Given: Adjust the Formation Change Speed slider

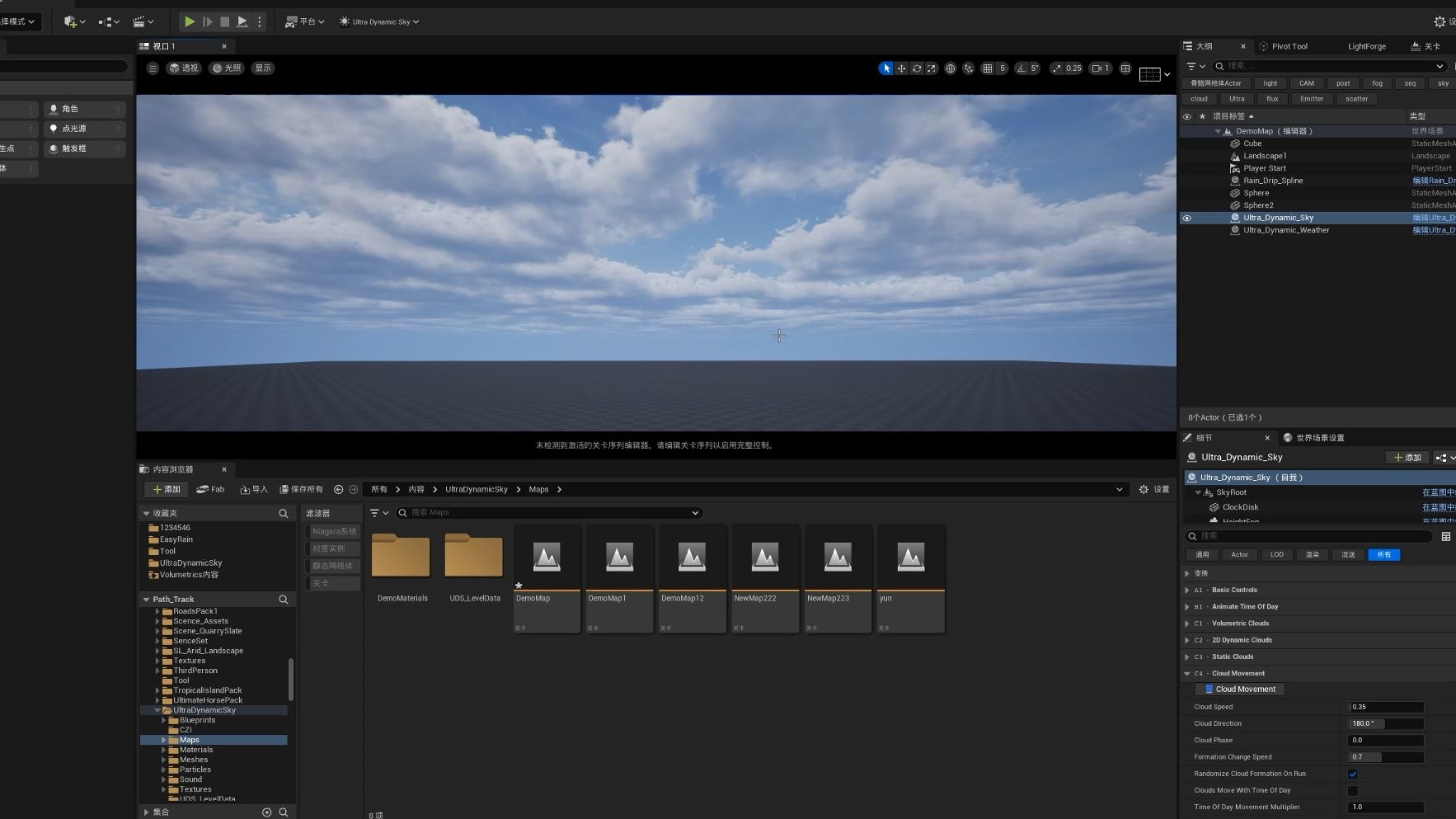Looking at the screenshot, I should (x=1386, y=757).
